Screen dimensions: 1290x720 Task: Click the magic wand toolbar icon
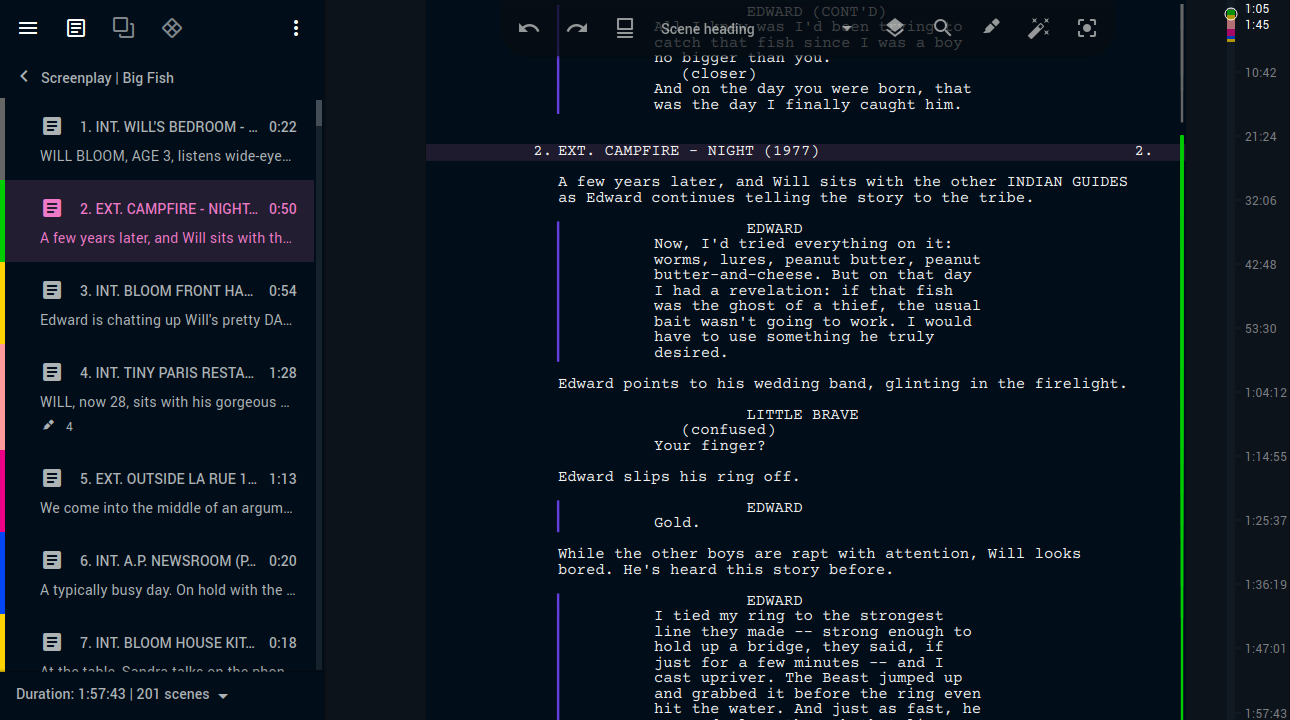[1039, 28]
